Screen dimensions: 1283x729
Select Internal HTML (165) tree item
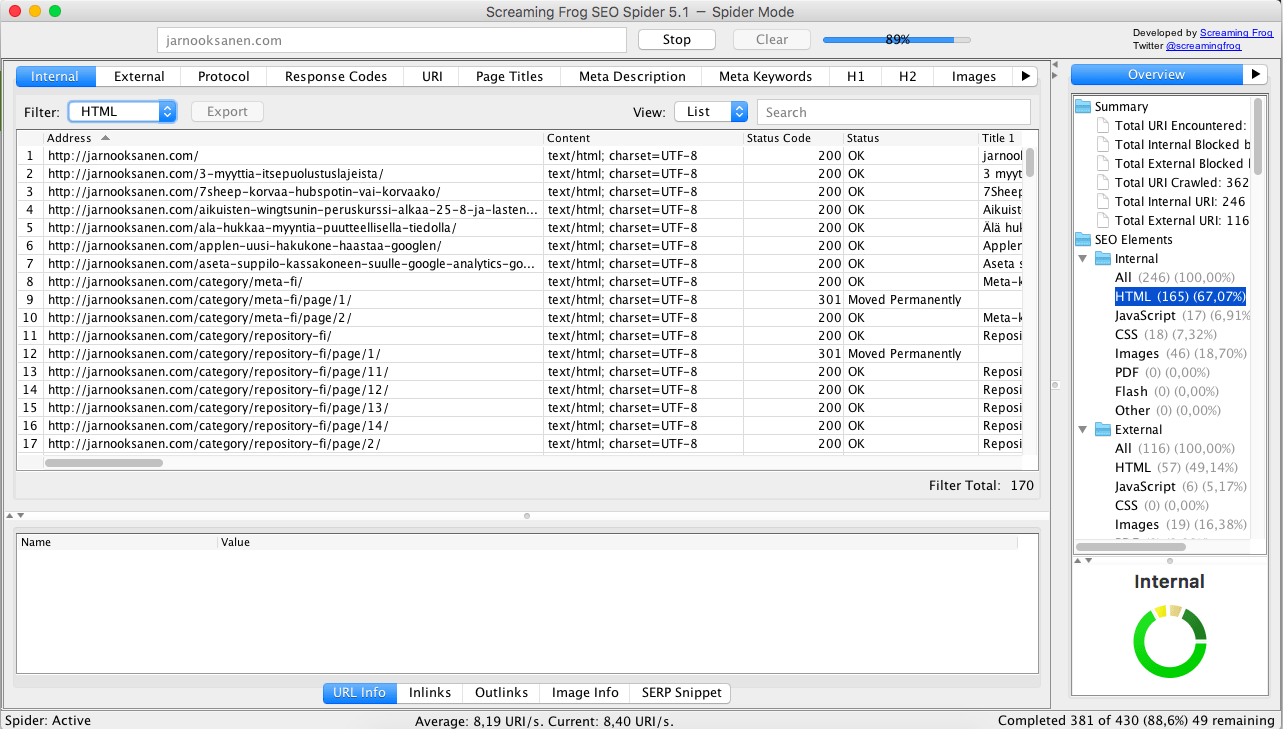pos(1180,296)
